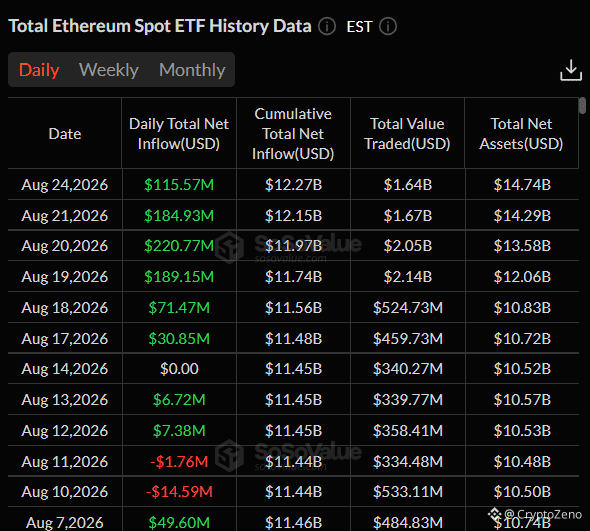Click the $10.83B net assets cell

[522, 308]
